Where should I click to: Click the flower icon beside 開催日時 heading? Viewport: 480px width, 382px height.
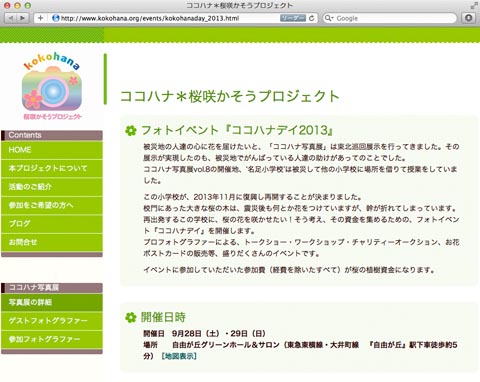point(131,317)
